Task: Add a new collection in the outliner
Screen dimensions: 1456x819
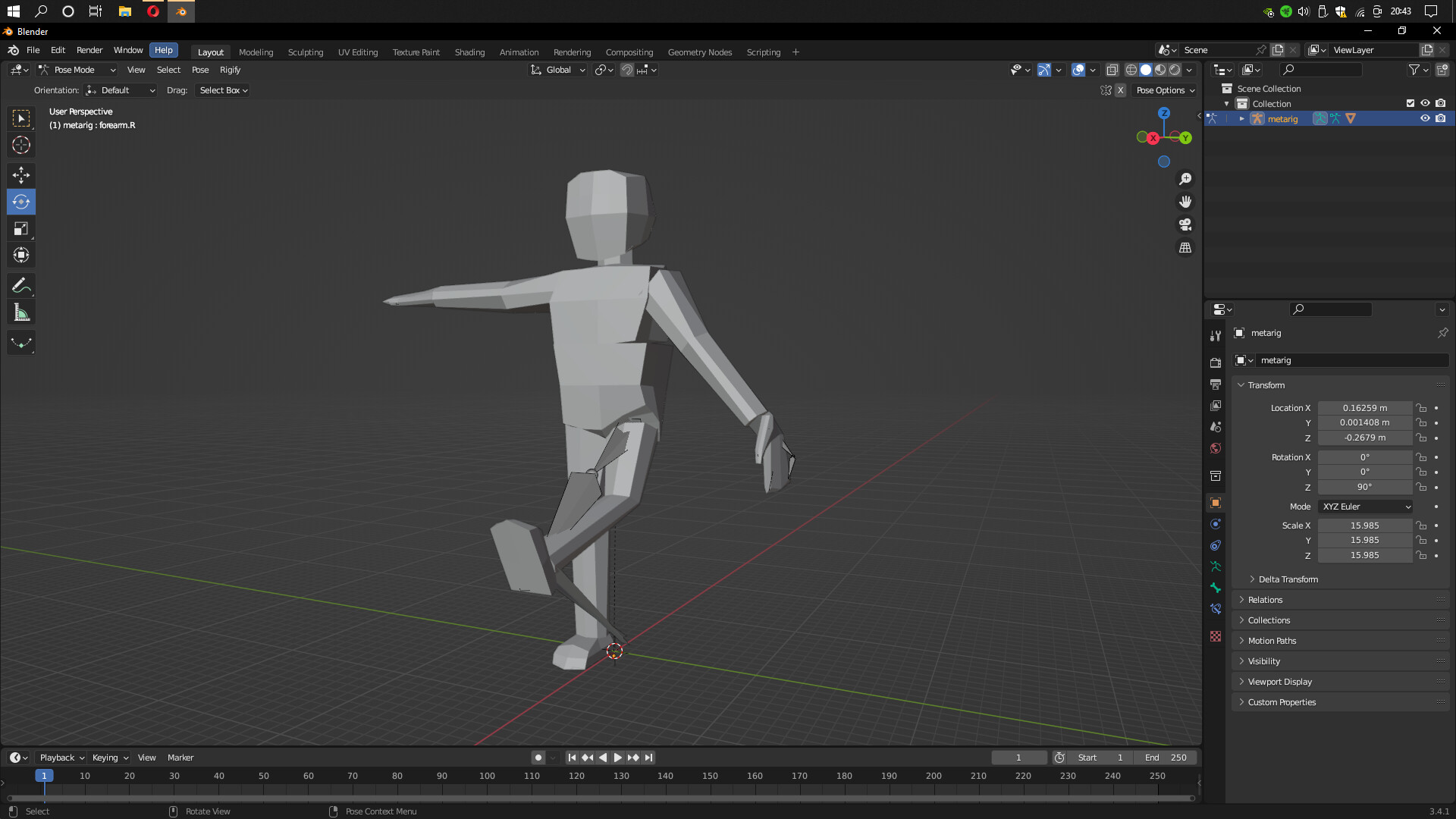Action: [x=1442, y=70]
